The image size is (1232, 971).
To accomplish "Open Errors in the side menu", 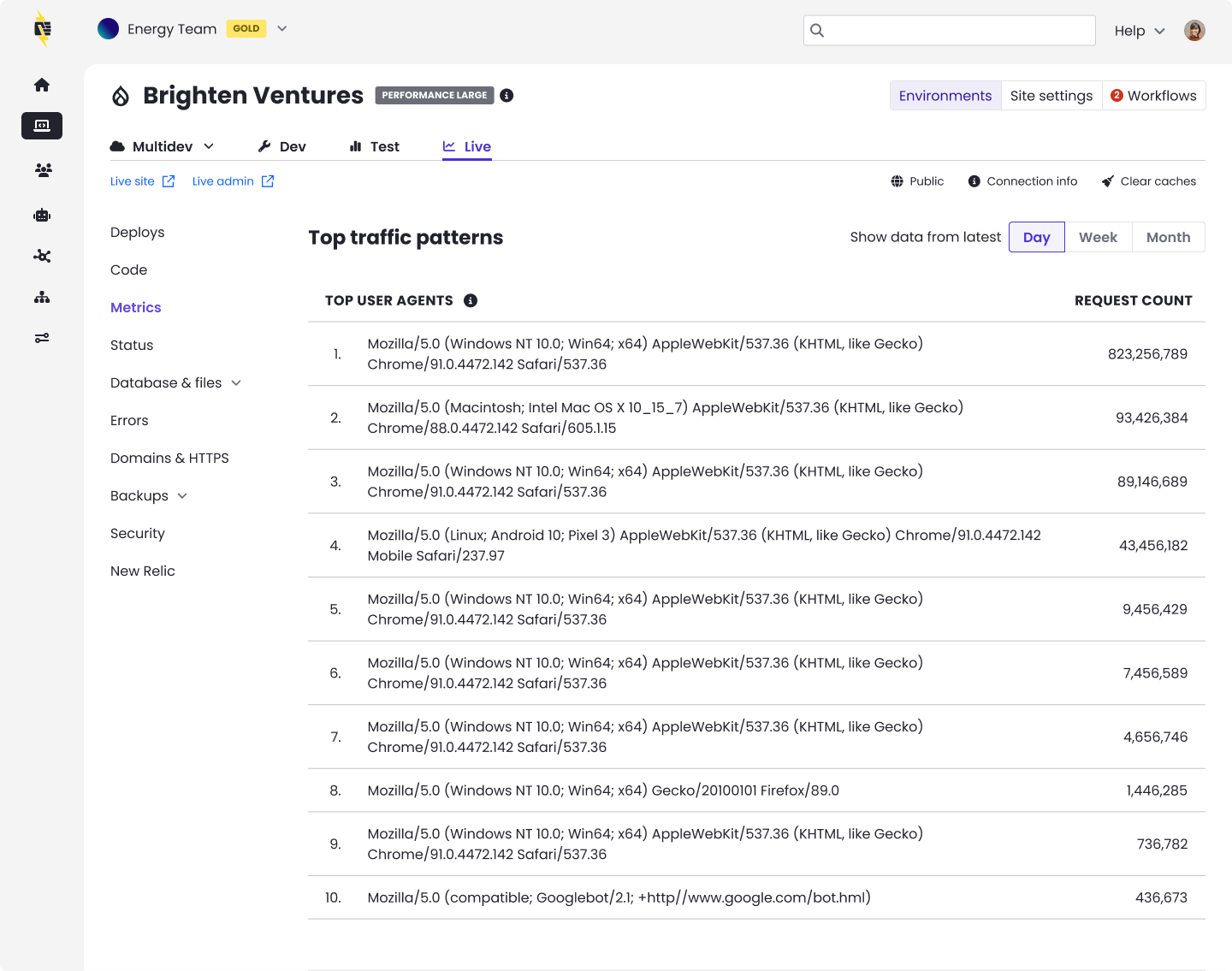I will pyautogui.click(x=129, y=421).
